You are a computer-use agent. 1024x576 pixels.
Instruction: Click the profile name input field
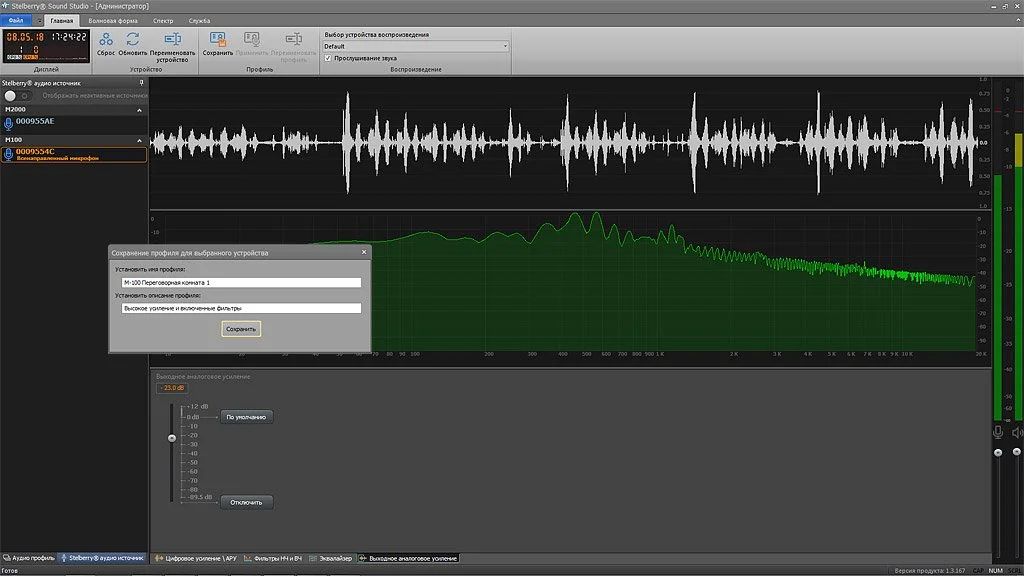(241, 282)
